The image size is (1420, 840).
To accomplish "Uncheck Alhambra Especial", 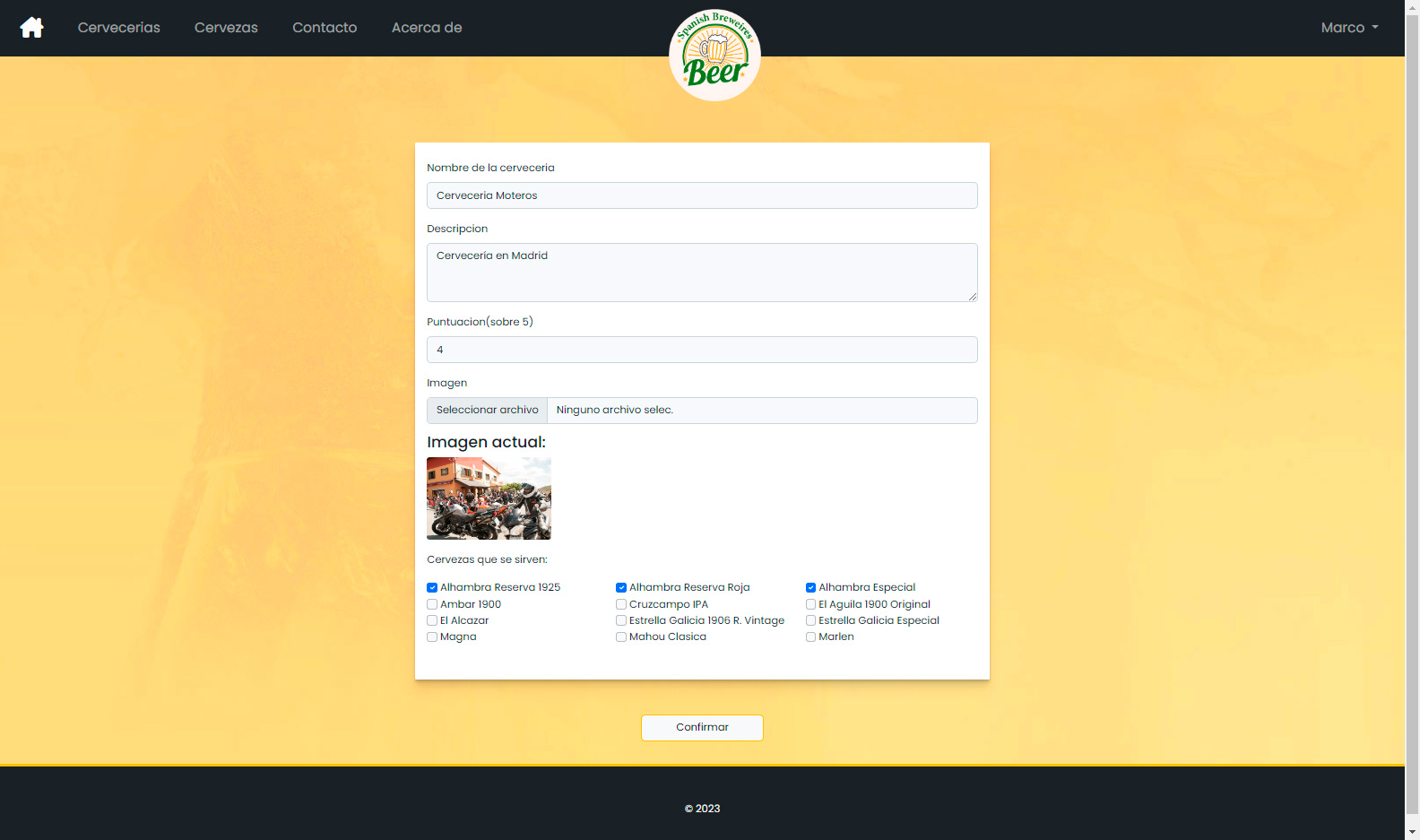I will [x=810, y=588].
